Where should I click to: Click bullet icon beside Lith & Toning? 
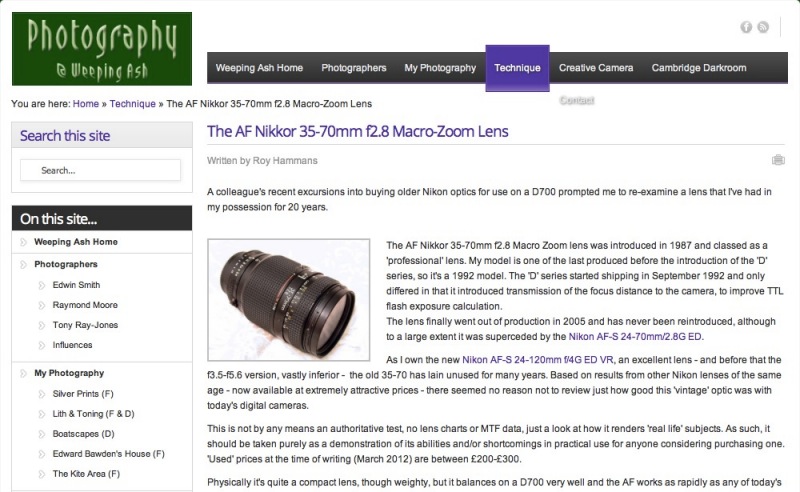coord(42,414)
